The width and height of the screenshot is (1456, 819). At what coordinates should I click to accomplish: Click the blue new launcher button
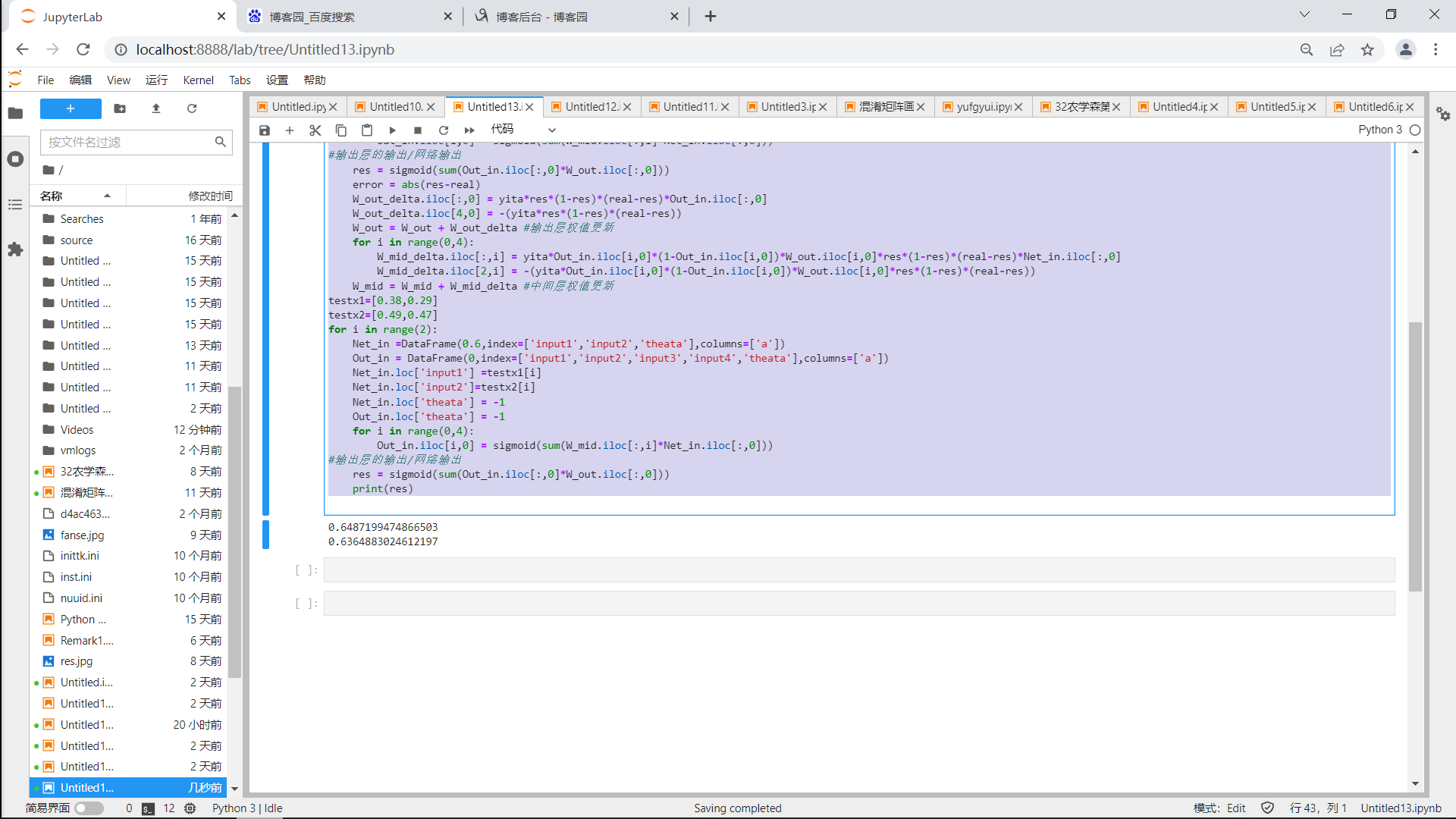pyautogui.click(x=71, y=108)
